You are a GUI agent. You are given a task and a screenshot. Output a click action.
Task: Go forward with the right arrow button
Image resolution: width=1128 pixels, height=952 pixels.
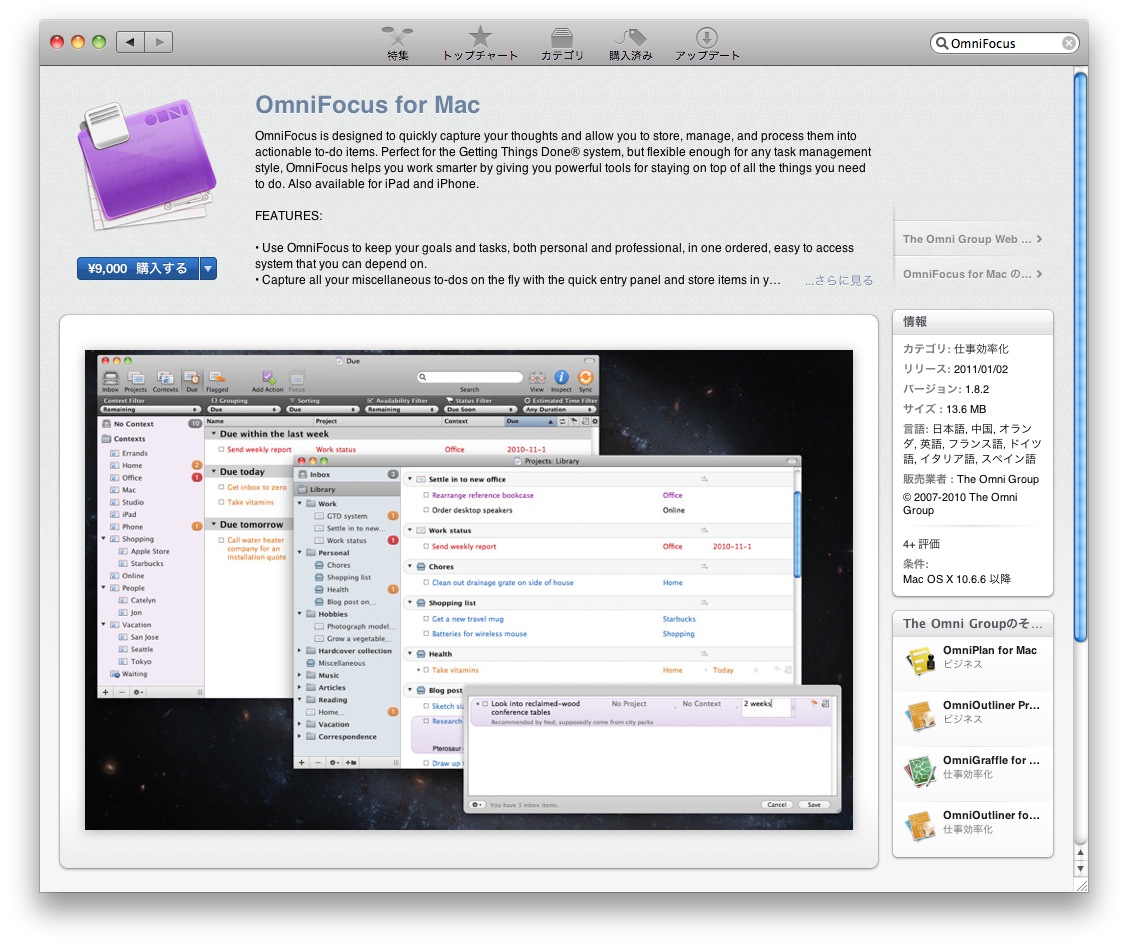(159, 42)
